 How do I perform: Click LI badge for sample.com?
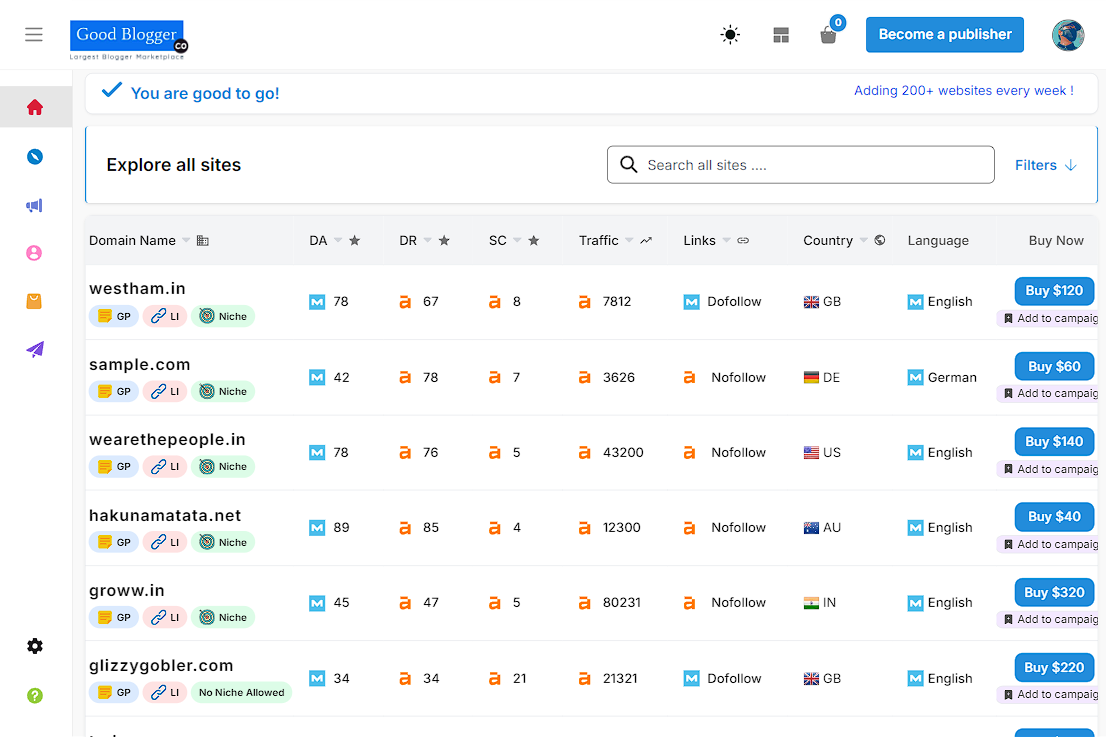[165, 391]
